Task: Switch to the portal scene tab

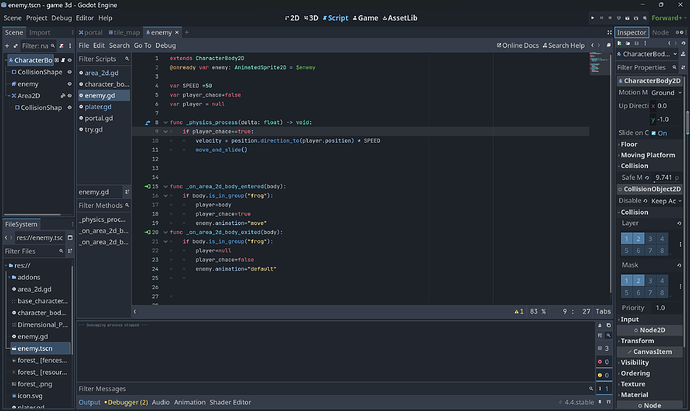Action: (x=91, y=33)
